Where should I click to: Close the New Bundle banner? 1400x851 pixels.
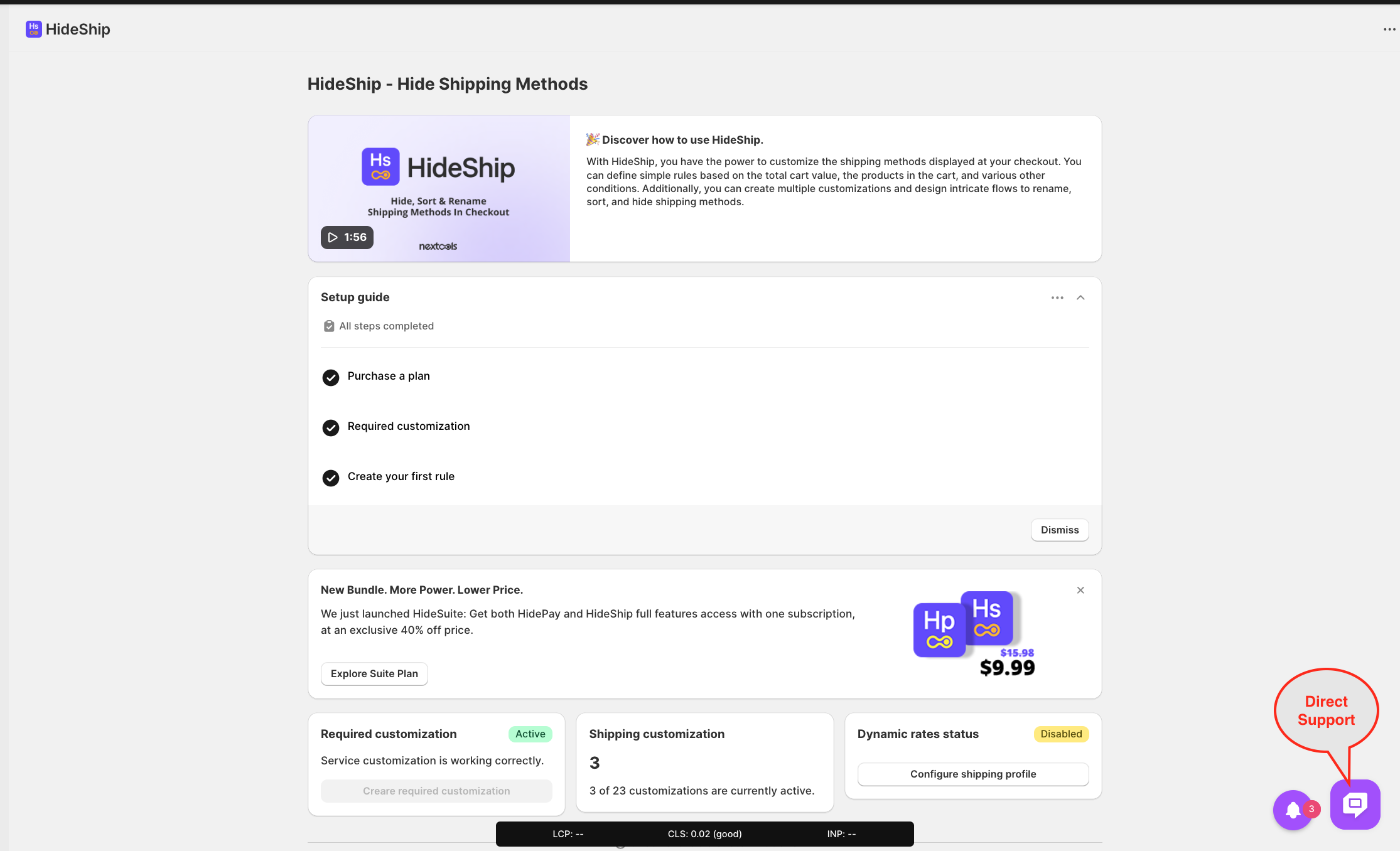click(1080, 590)
